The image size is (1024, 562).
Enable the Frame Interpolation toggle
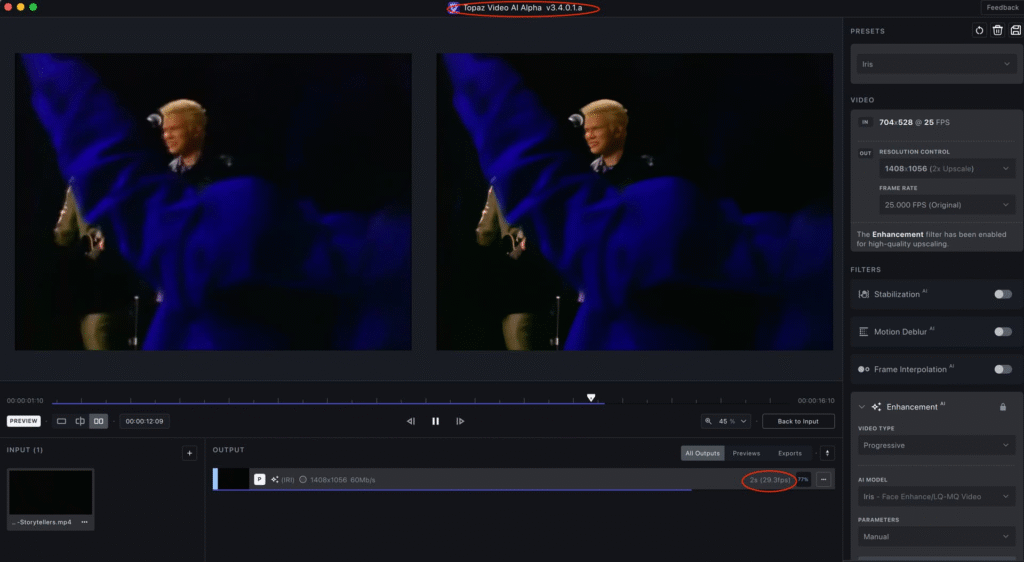1002,369
